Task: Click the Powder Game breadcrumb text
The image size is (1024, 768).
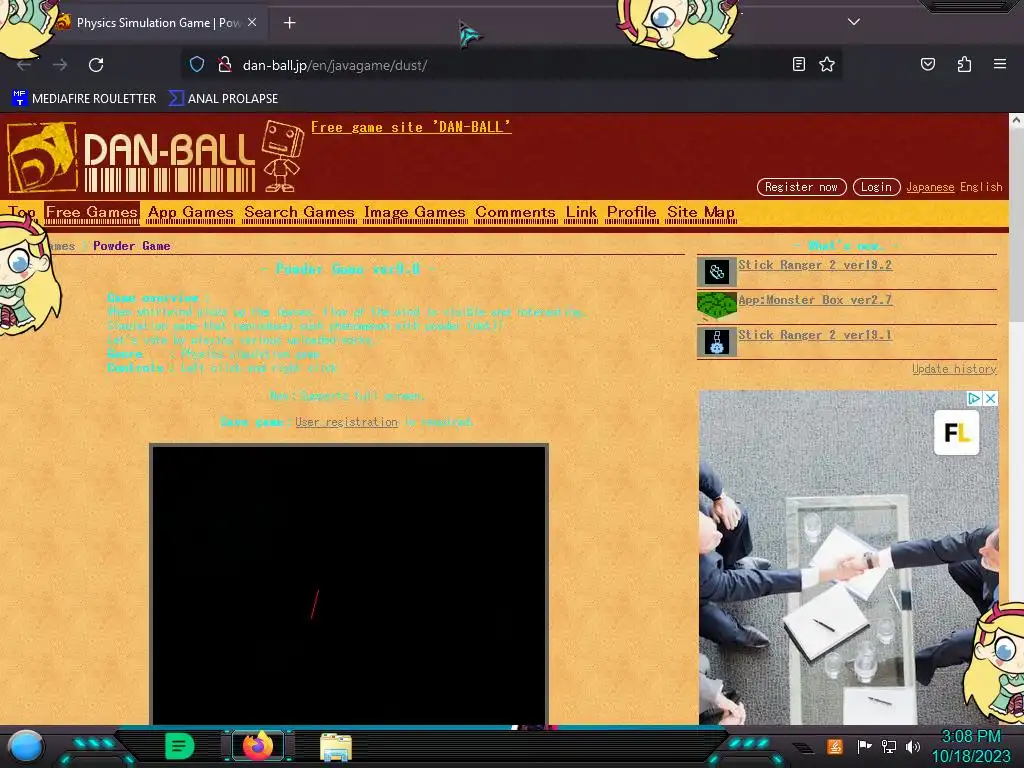Action: tap(131, 246)
